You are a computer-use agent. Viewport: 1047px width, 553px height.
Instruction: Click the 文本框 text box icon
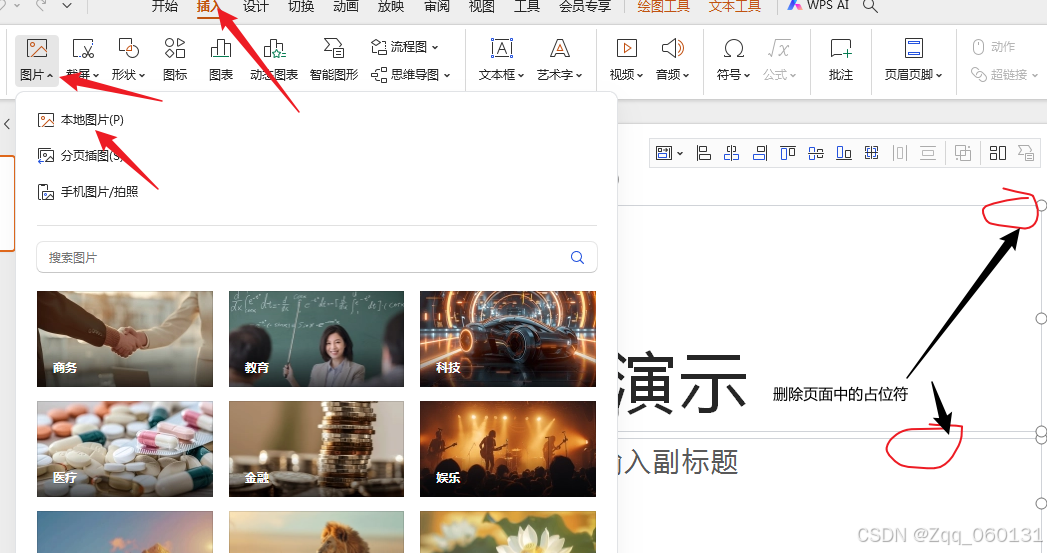(501, 49)
